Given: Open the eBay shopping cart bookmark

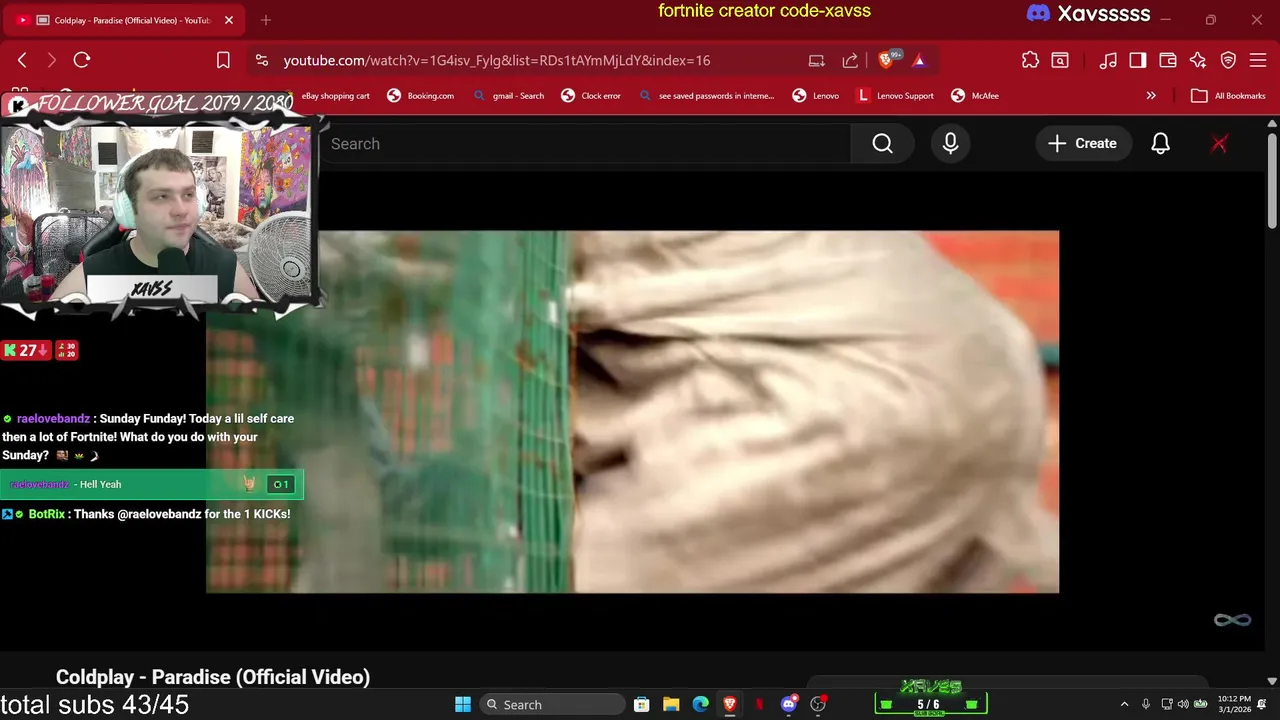Looking at the screenshot, I should pos(335,96).
